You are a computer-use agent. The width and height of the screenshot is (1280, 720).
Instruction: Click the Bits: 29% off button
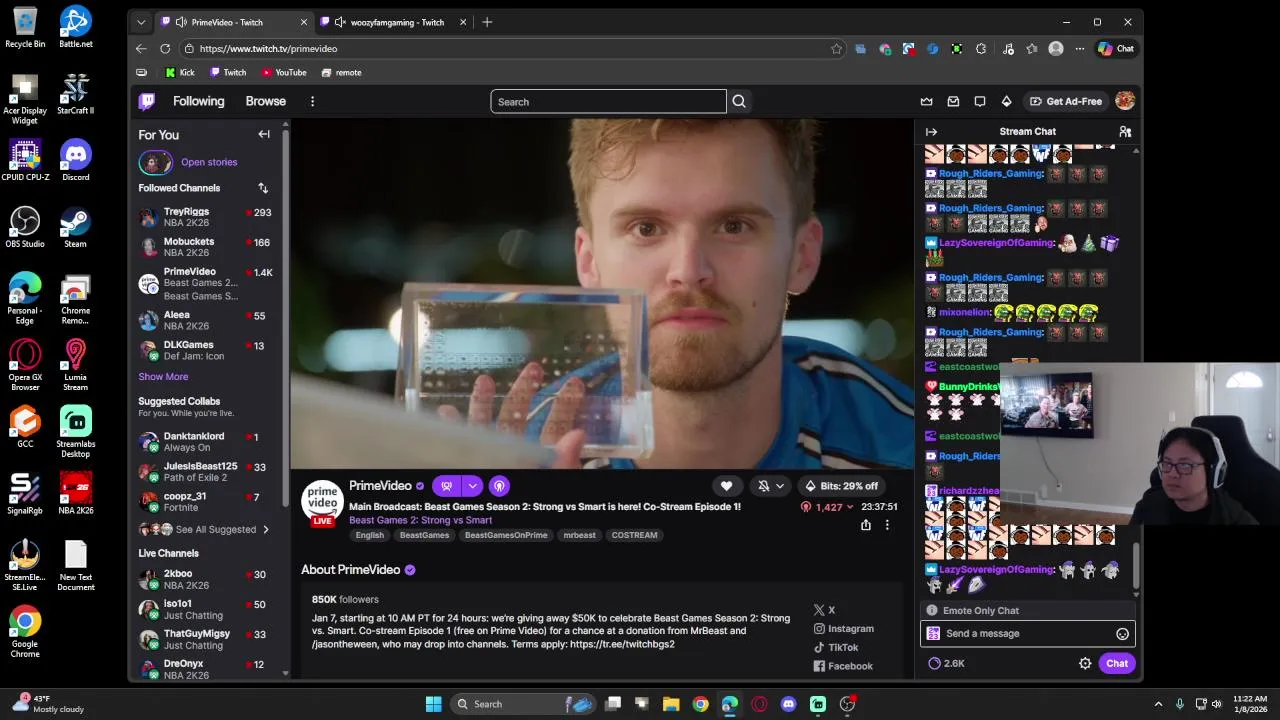coord(841,486)
